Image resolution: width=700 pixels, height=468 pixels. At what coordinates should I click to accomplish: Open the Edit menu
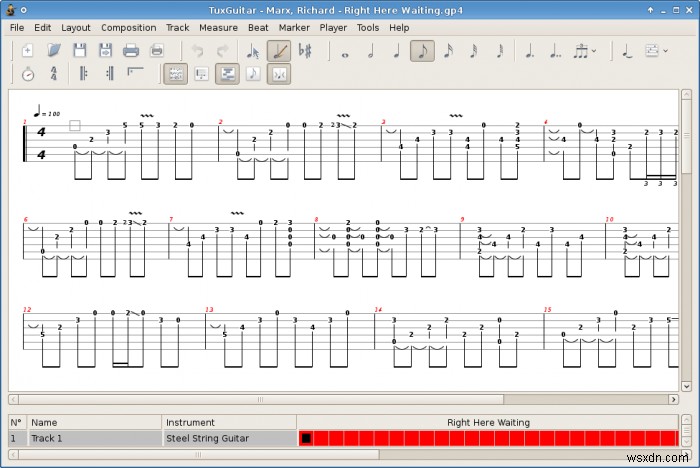(x=42, y=28)
